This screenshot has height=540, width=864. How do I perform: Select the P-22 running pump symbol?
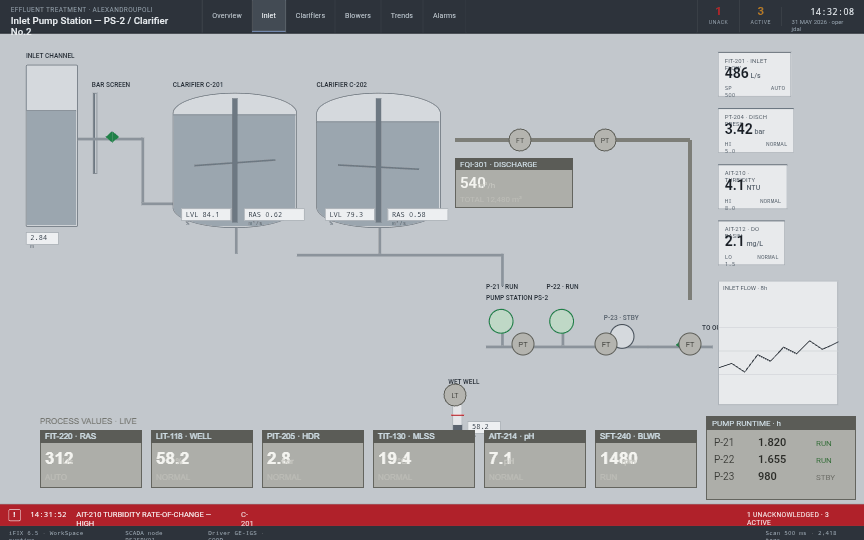pyautogui.click(x=561, y=321)
